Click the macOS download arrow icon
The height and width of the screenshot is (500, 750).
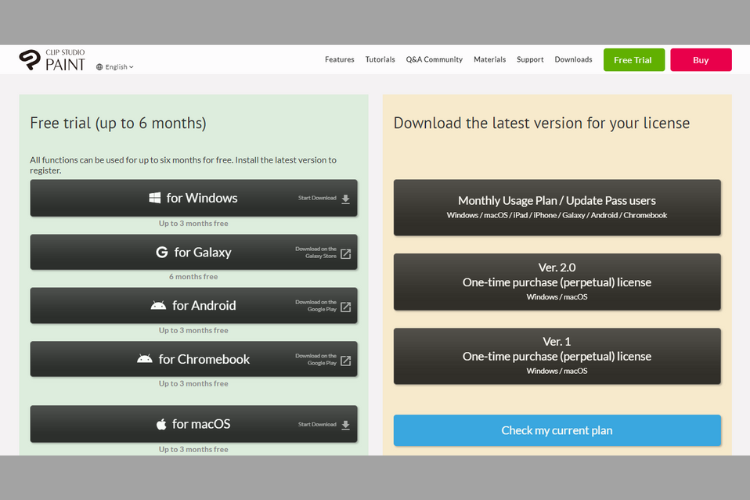coord(346,425)
